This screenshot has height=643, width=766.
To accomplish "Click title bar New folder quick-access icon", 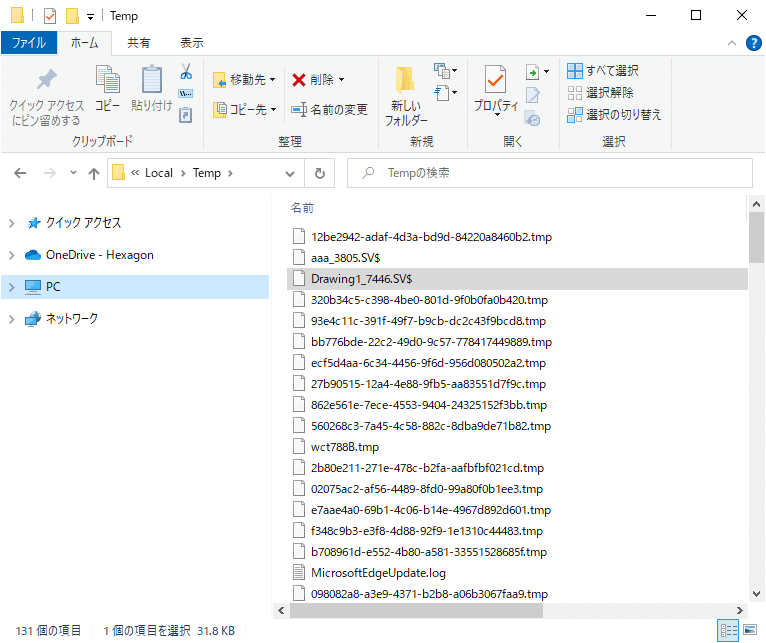I will point(72,16).
